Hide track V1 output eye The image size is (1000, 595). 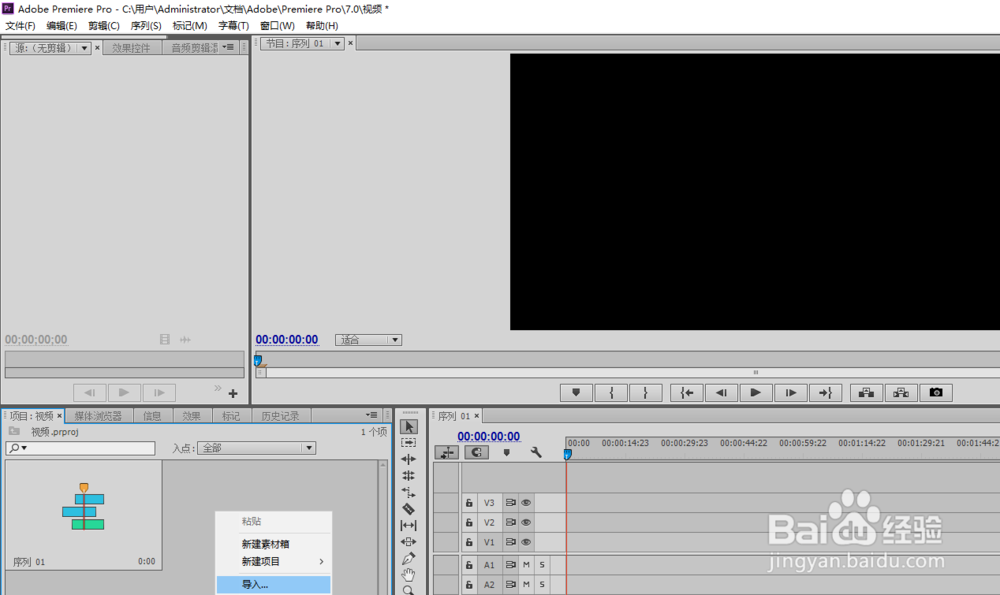tap(526, 542)
